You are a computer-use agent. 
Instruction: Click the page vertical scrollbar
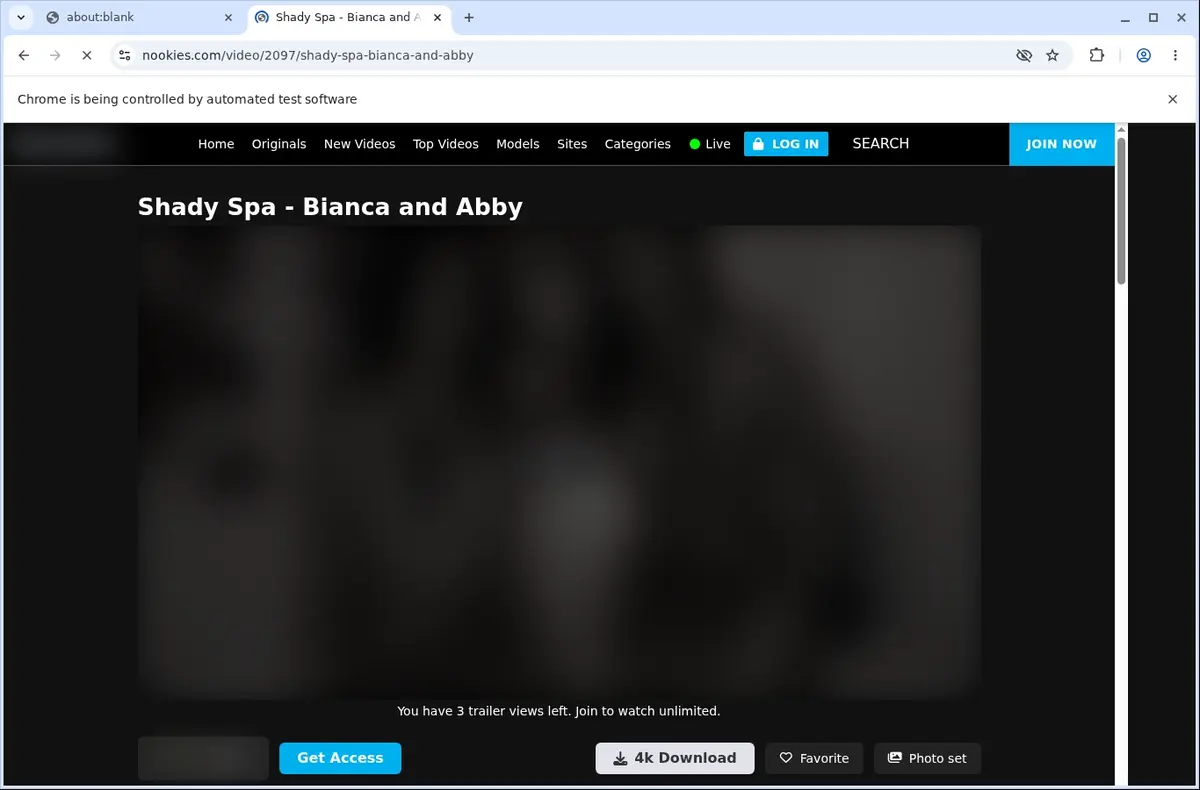pos(1121,210)
